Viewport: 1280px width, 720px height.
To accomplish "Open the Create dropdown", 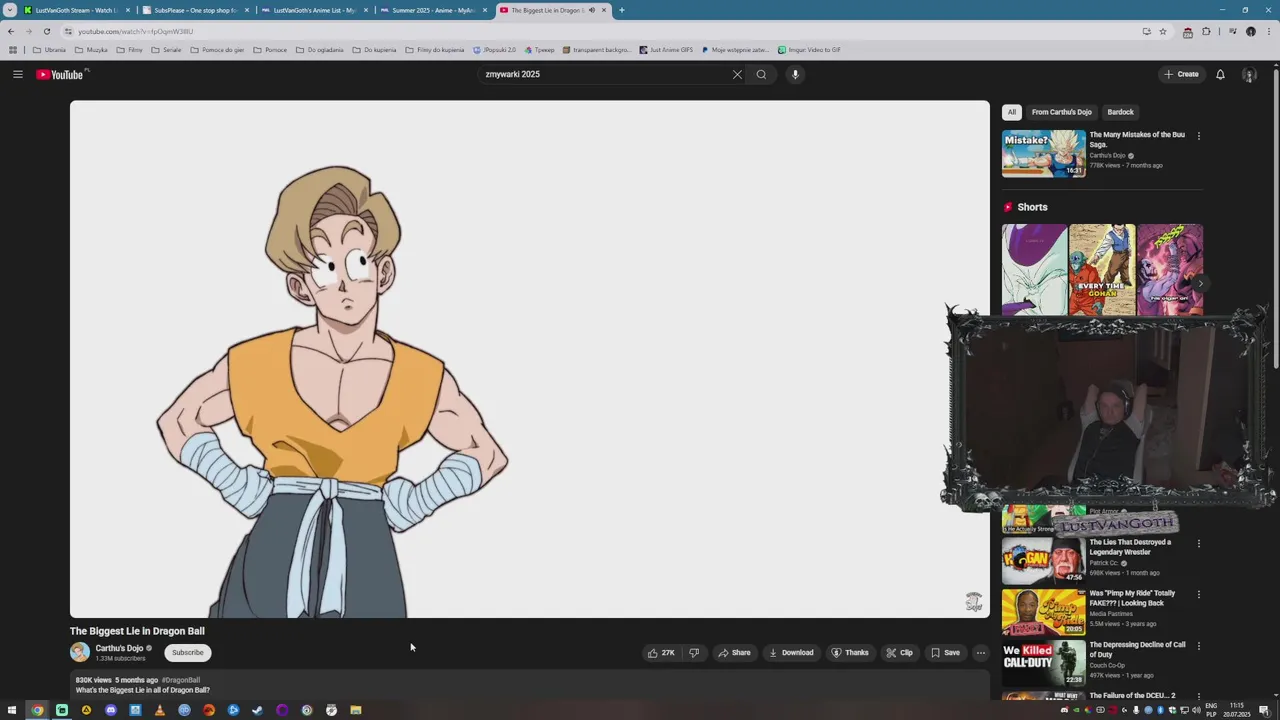I will pos(1181,74).
